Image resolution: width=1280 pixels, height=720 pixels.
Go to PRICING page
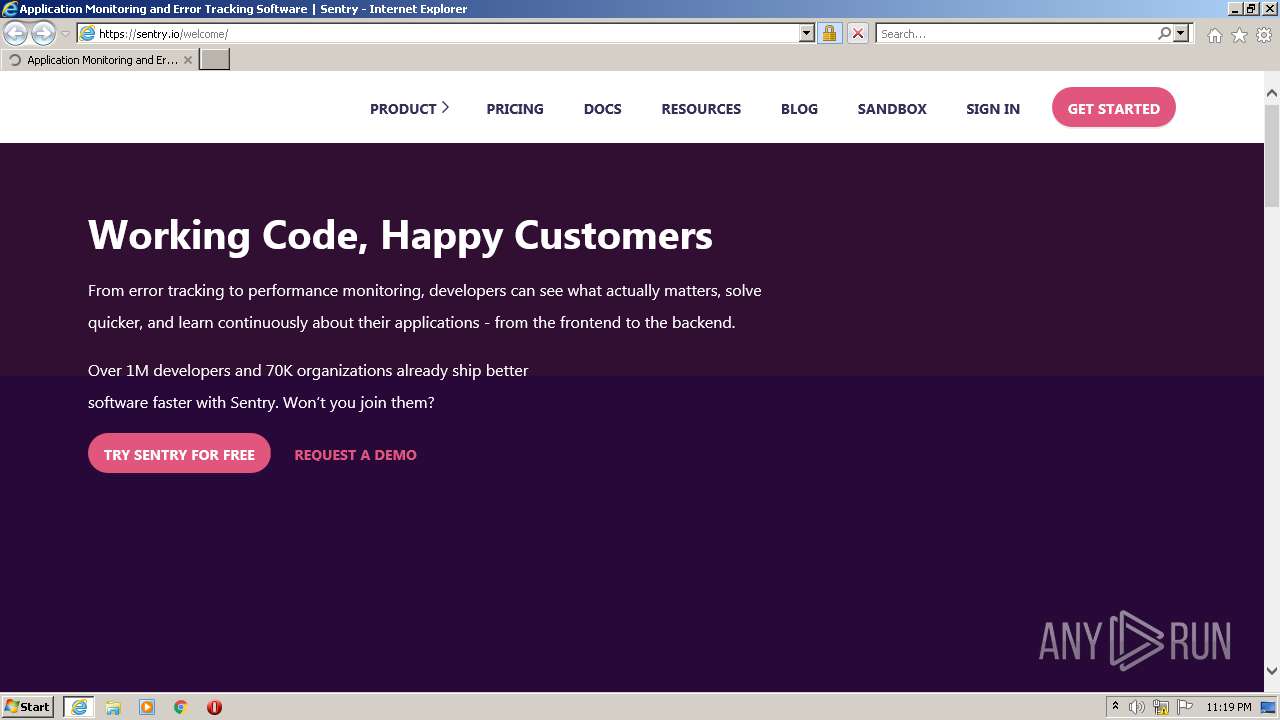pyautogui.click(x=515, y=109)
